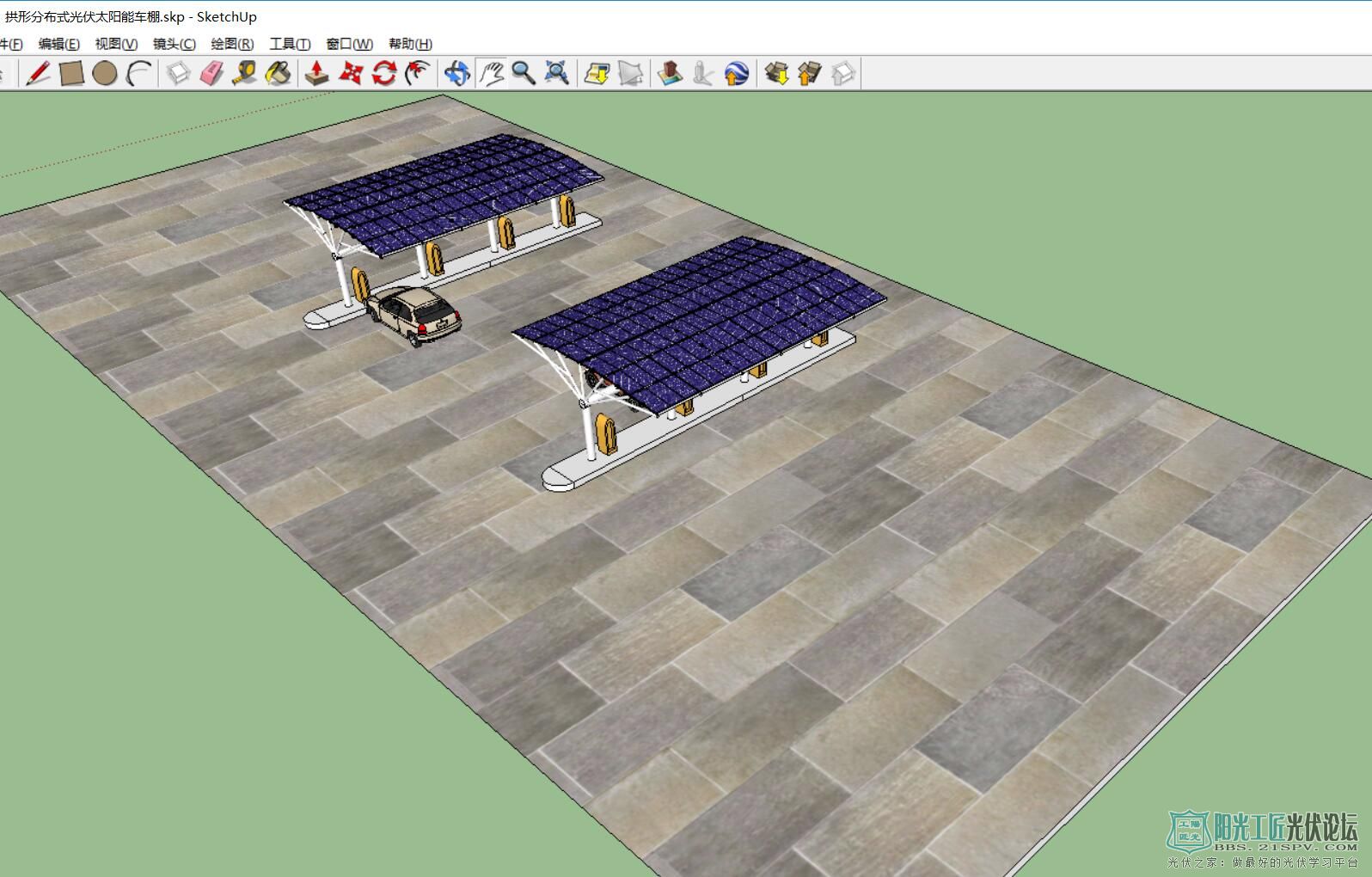This screenshot has height=877, width=1372.
Task: Click the Share Model upload icon
Action: [x=810, y=73]
